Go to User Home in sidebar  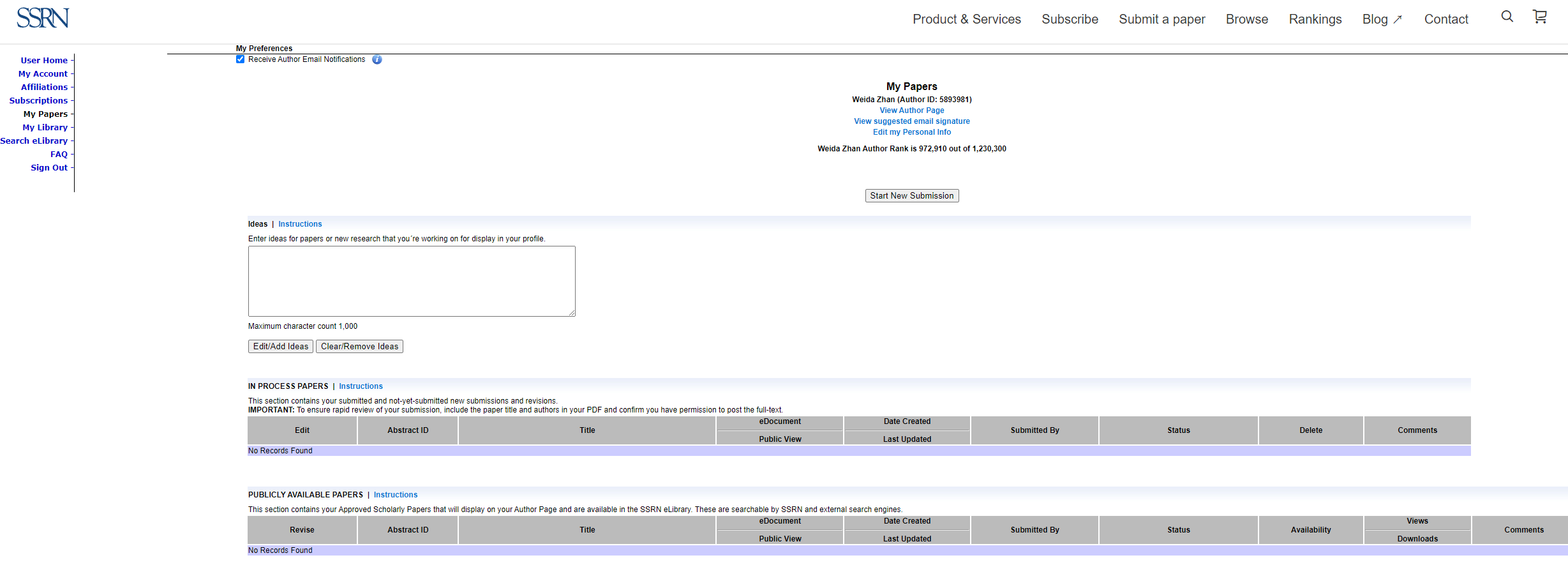click(44, 61)
